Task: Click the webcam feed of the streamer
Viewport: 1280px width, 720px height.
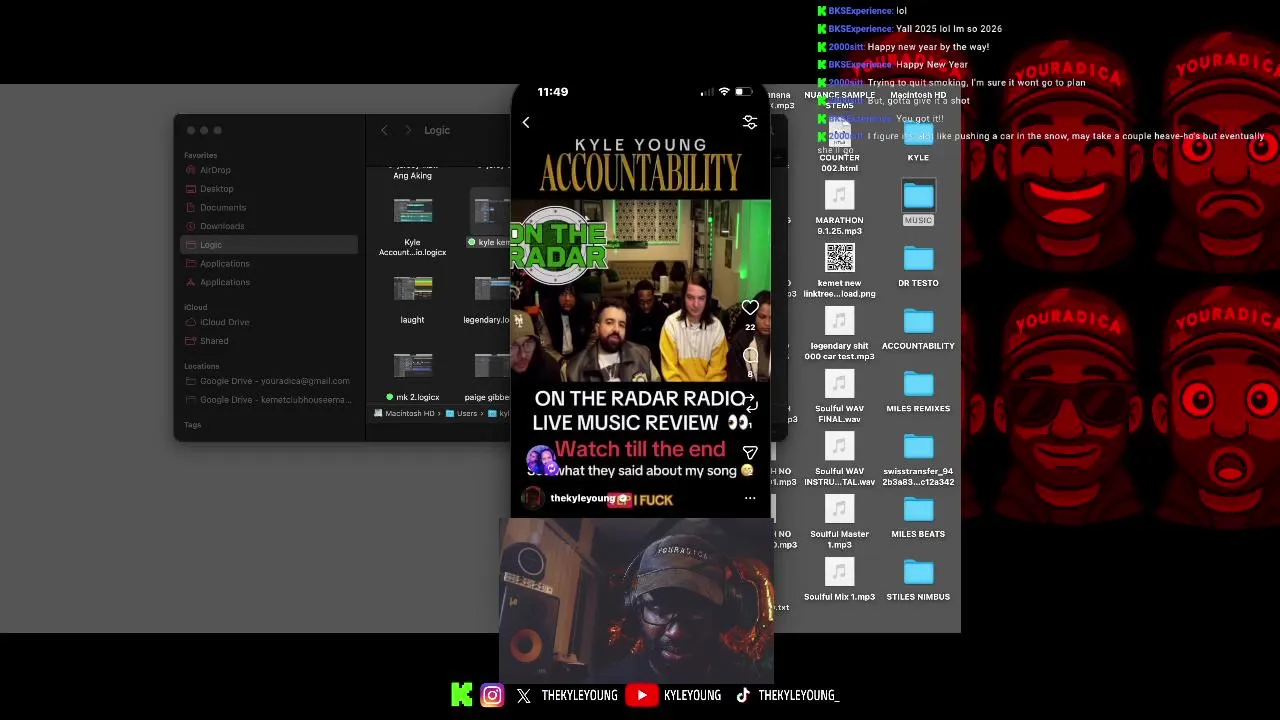Action: click(636, 600)
